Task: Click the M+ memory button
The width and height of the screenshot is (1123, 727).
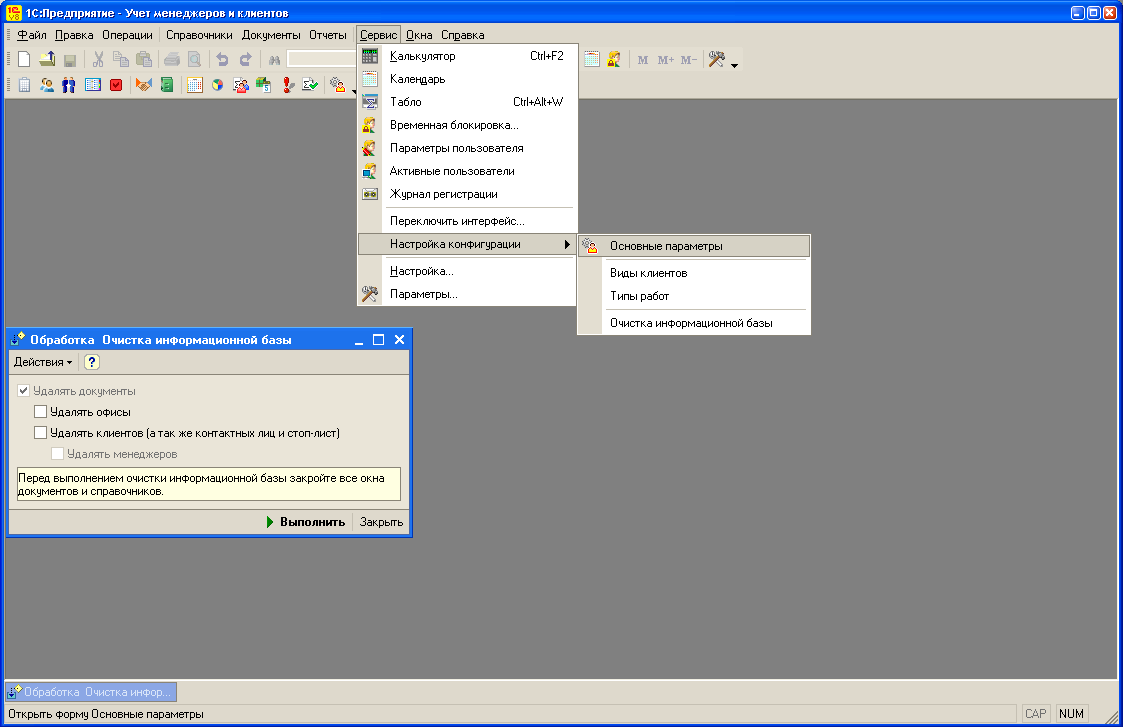Action: pyautogui.click(x=665, y=60)
